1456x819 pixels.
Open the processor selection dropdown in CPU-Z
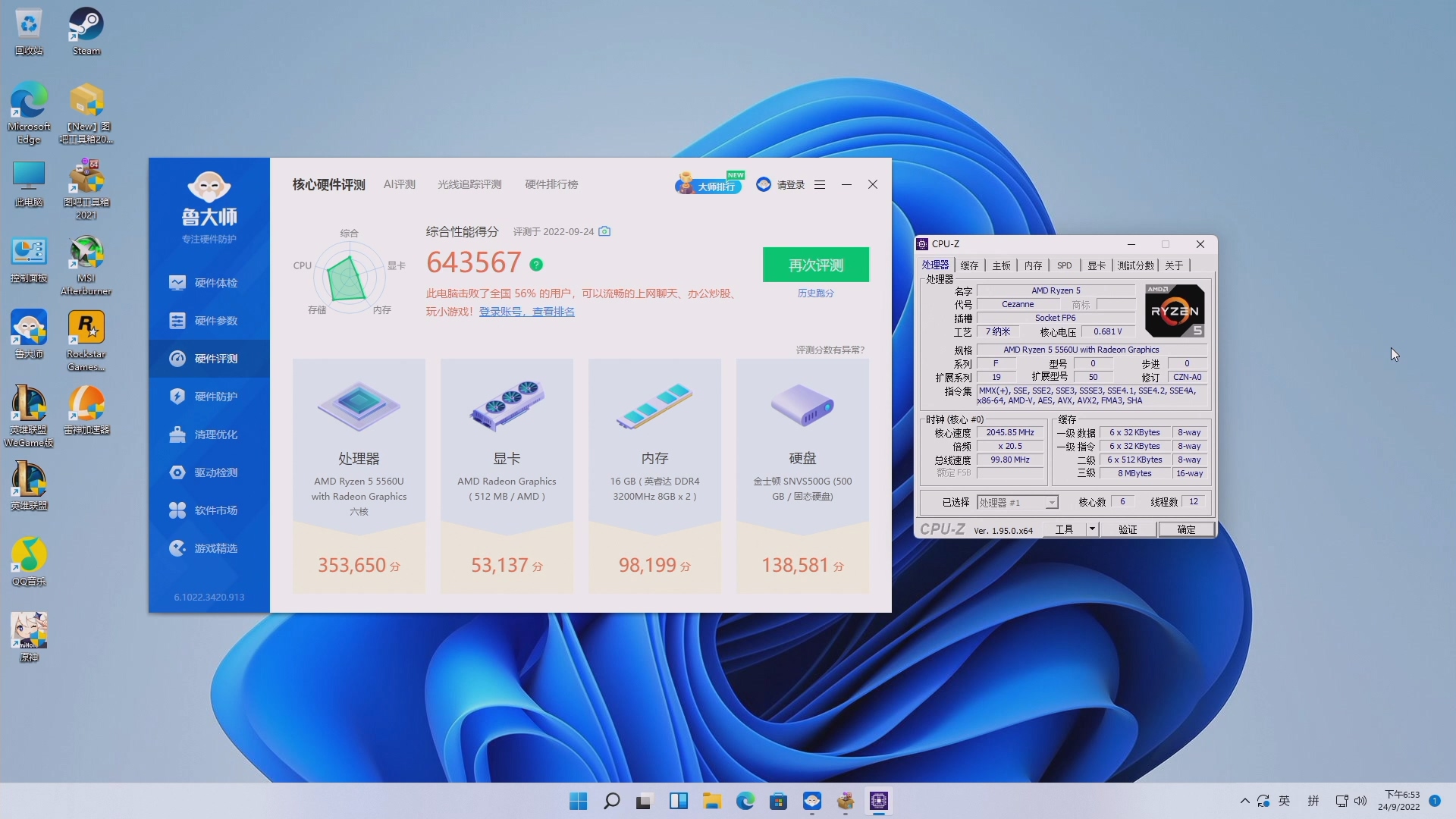(x=1051, y=502)
